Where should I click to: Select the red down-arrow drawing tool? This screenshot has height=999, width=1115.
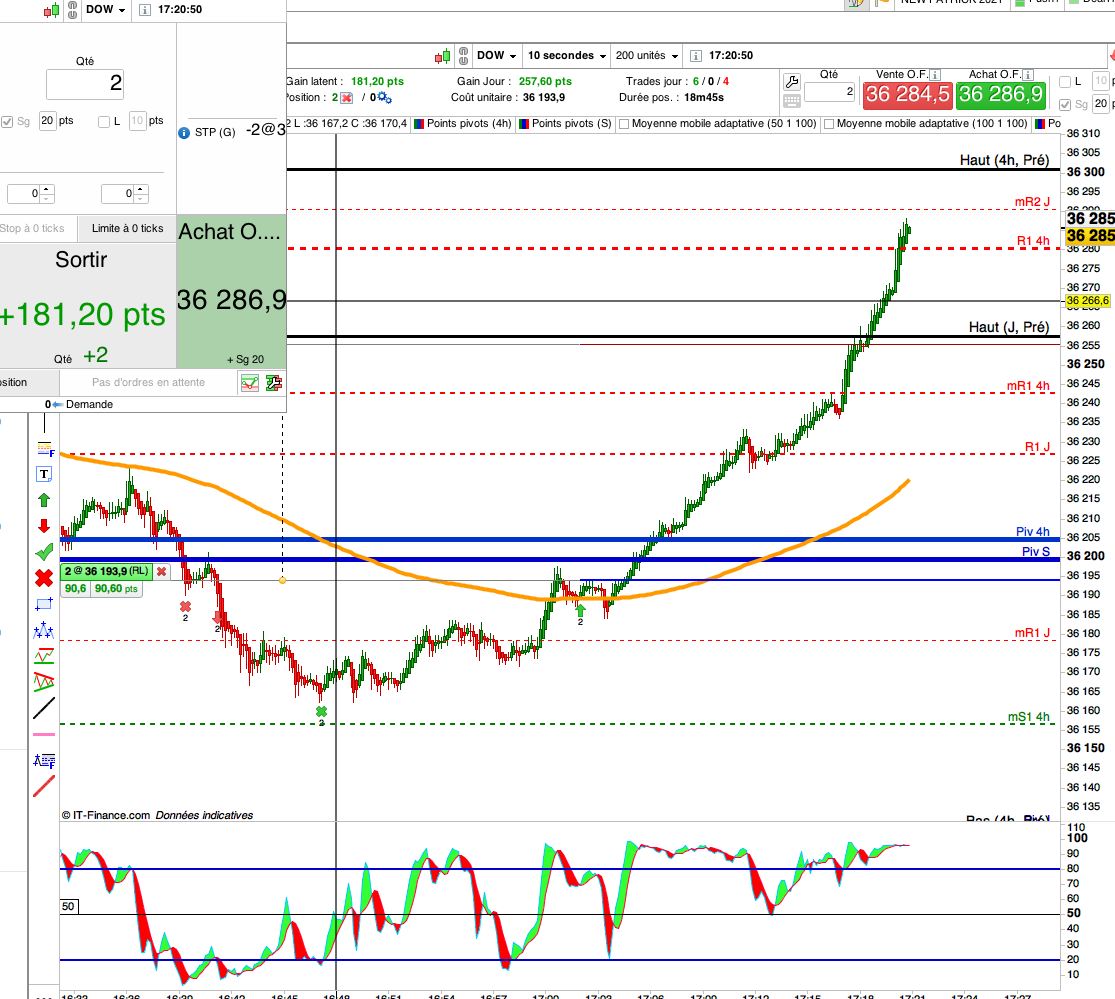pyautogui.click(x=44, y=526)
